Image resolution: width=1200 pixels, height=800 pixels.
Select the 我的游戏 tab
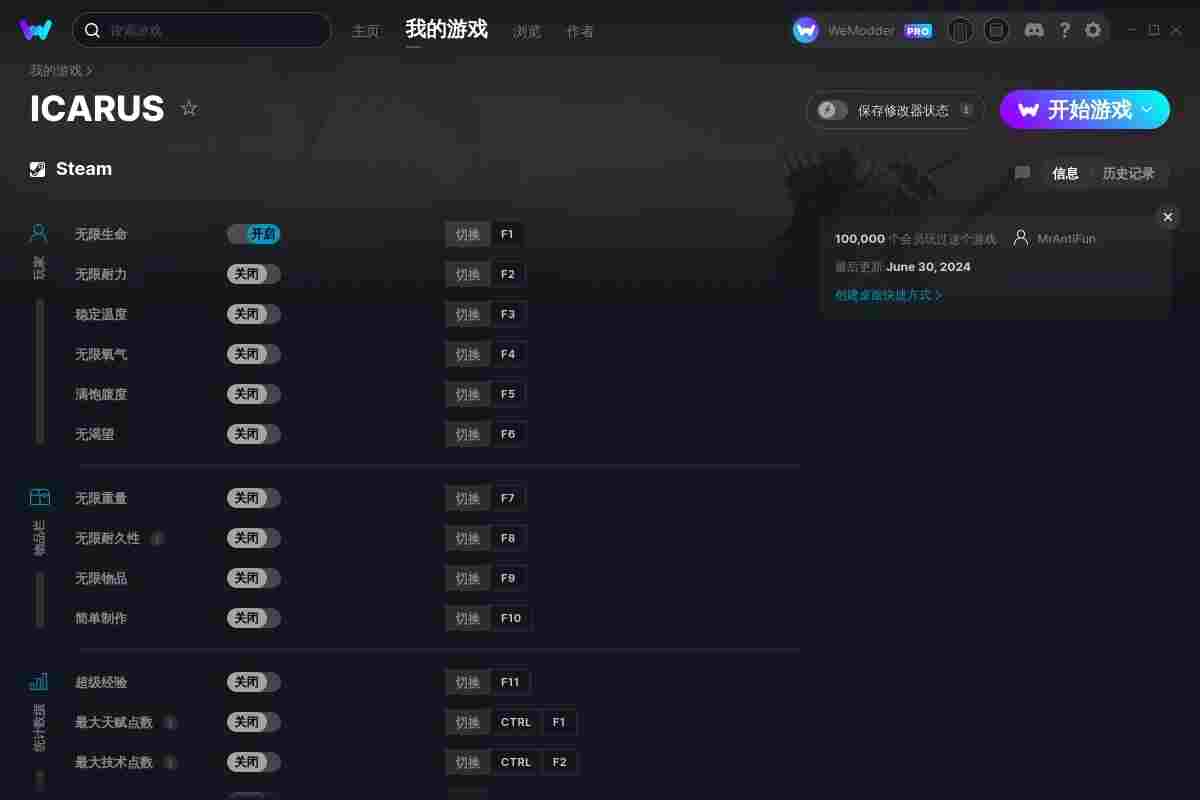click(447, 30)
